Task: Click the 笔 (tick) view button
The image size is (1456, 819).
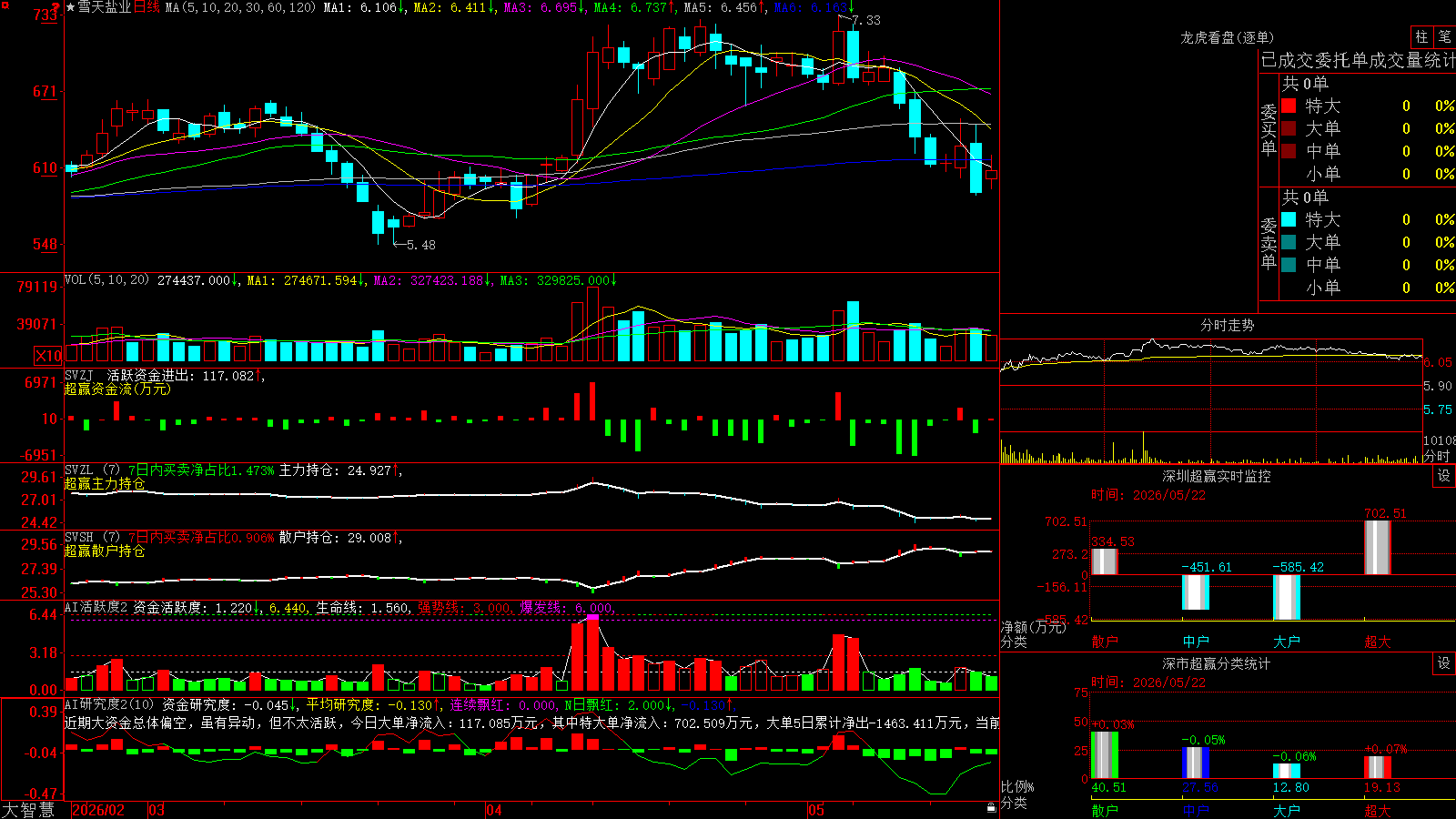Action: [1444, 36]
